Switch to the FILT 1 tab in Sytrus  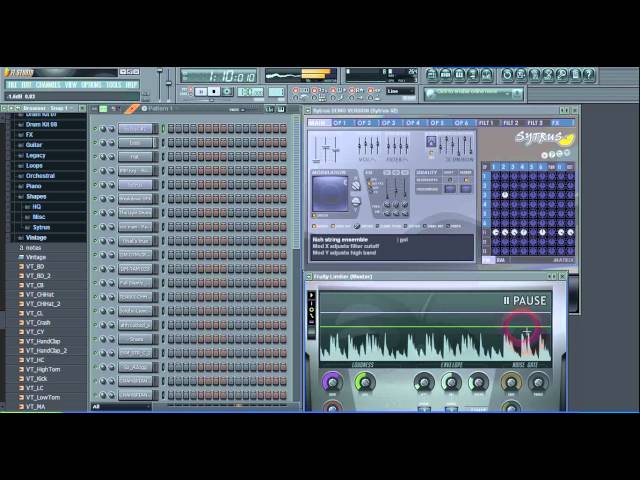486,123
